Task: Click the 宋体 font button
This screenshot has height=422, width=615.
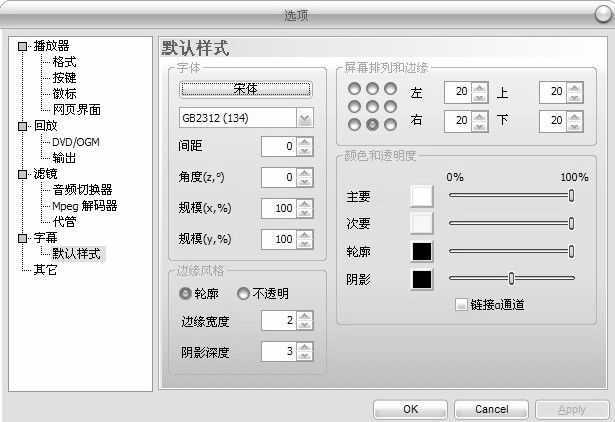Action: (x=245, y=89)
